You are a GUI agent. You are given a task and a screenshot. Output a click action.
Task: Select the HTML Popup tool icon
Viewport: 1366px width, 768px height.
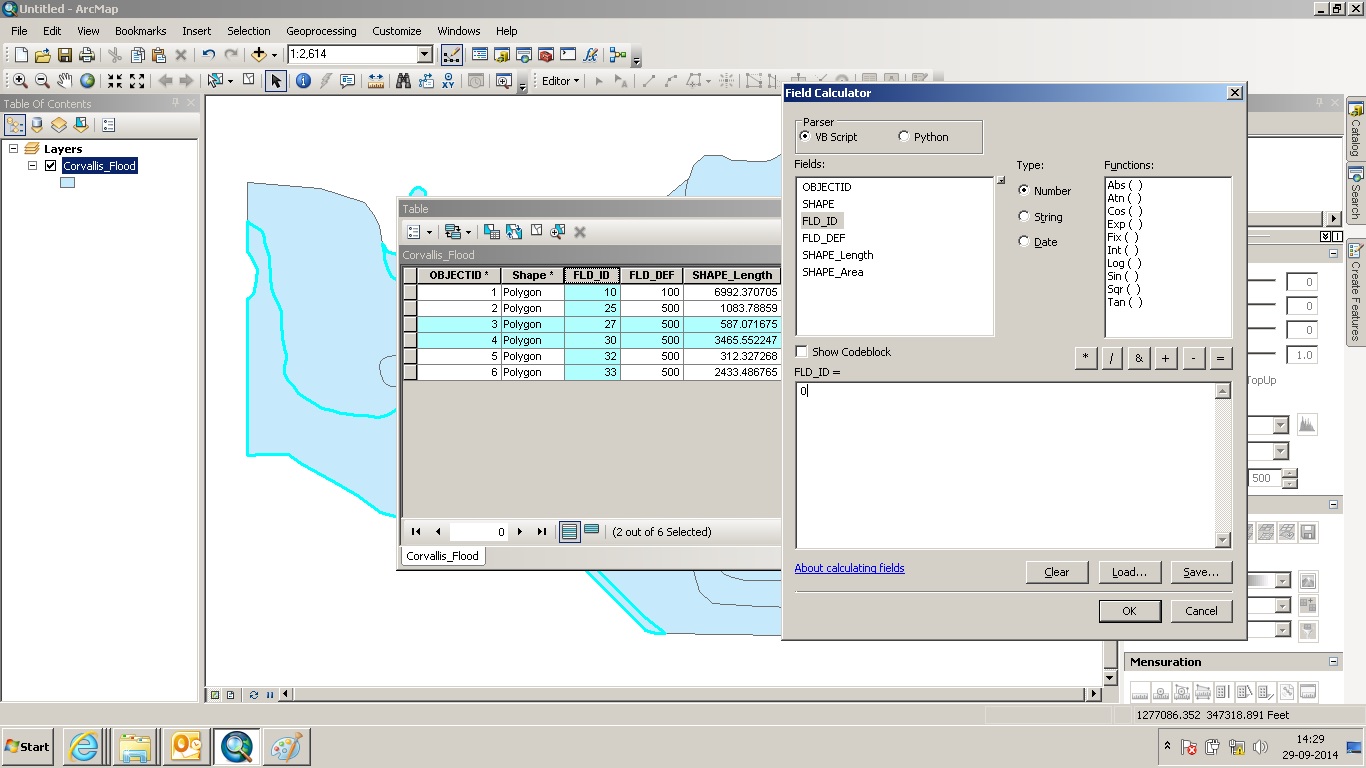point(348,81)
